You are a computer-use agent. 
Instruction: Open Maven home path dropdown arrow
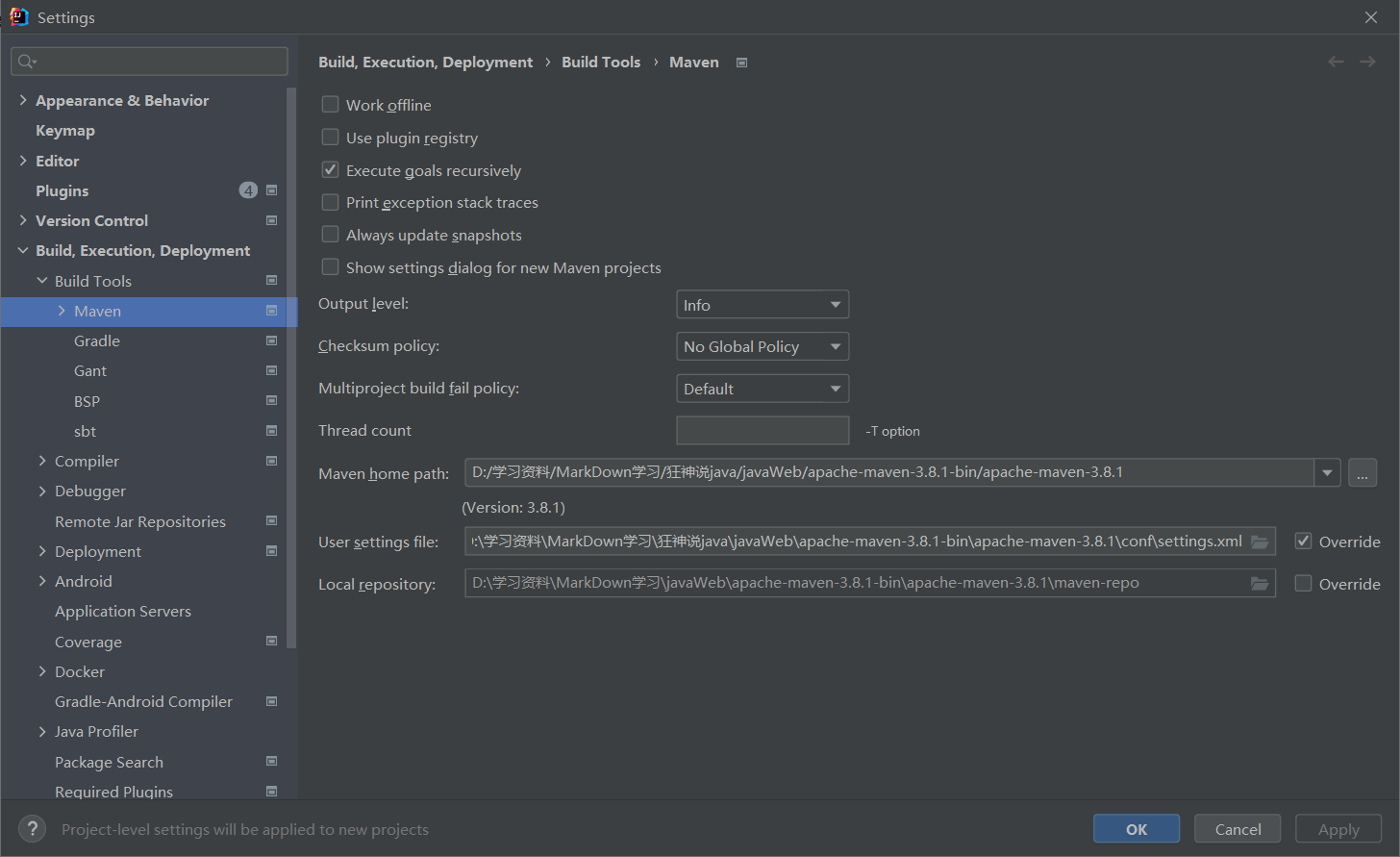[1328, 472]
